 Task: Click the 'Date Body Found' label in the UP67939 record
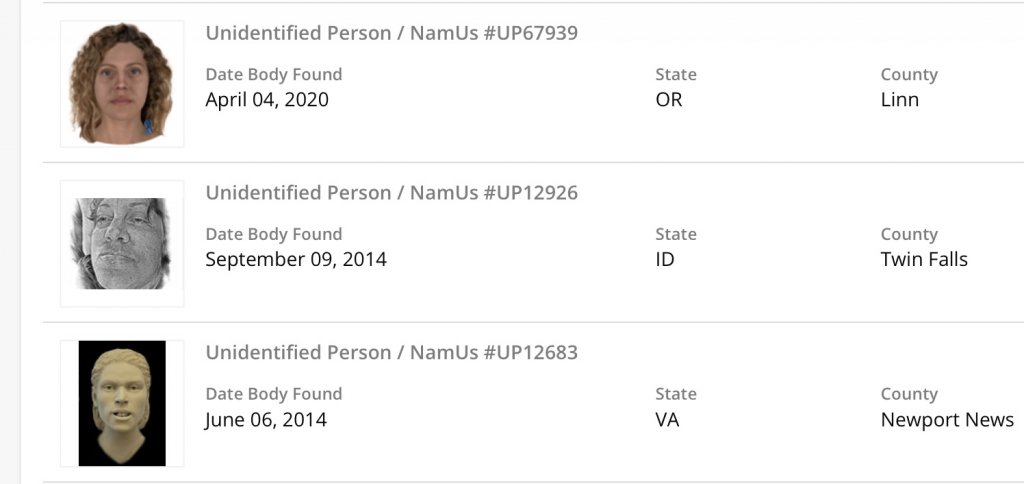point(274,75)
